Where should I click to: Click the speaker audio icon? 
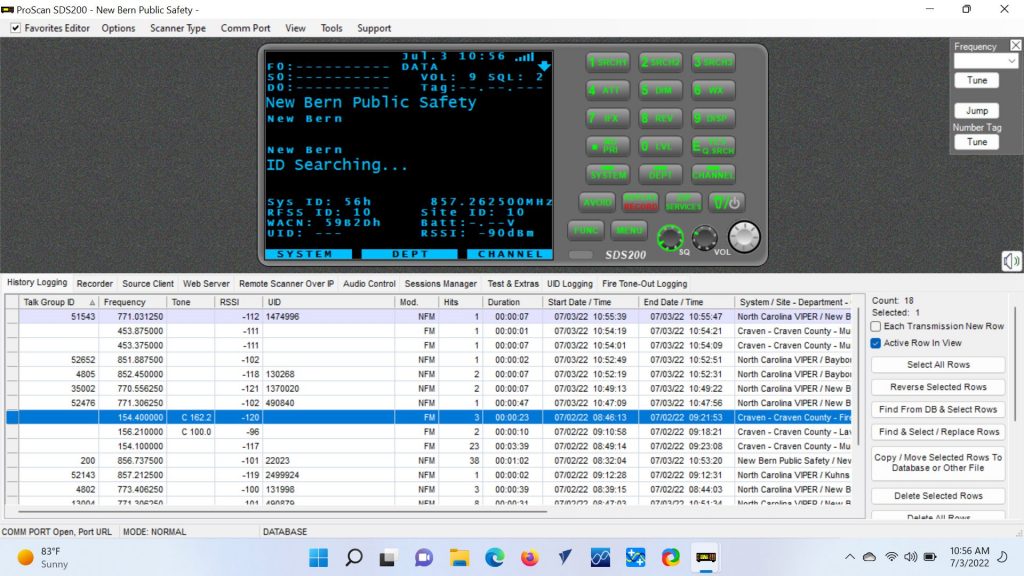(x=1011, y=261)
